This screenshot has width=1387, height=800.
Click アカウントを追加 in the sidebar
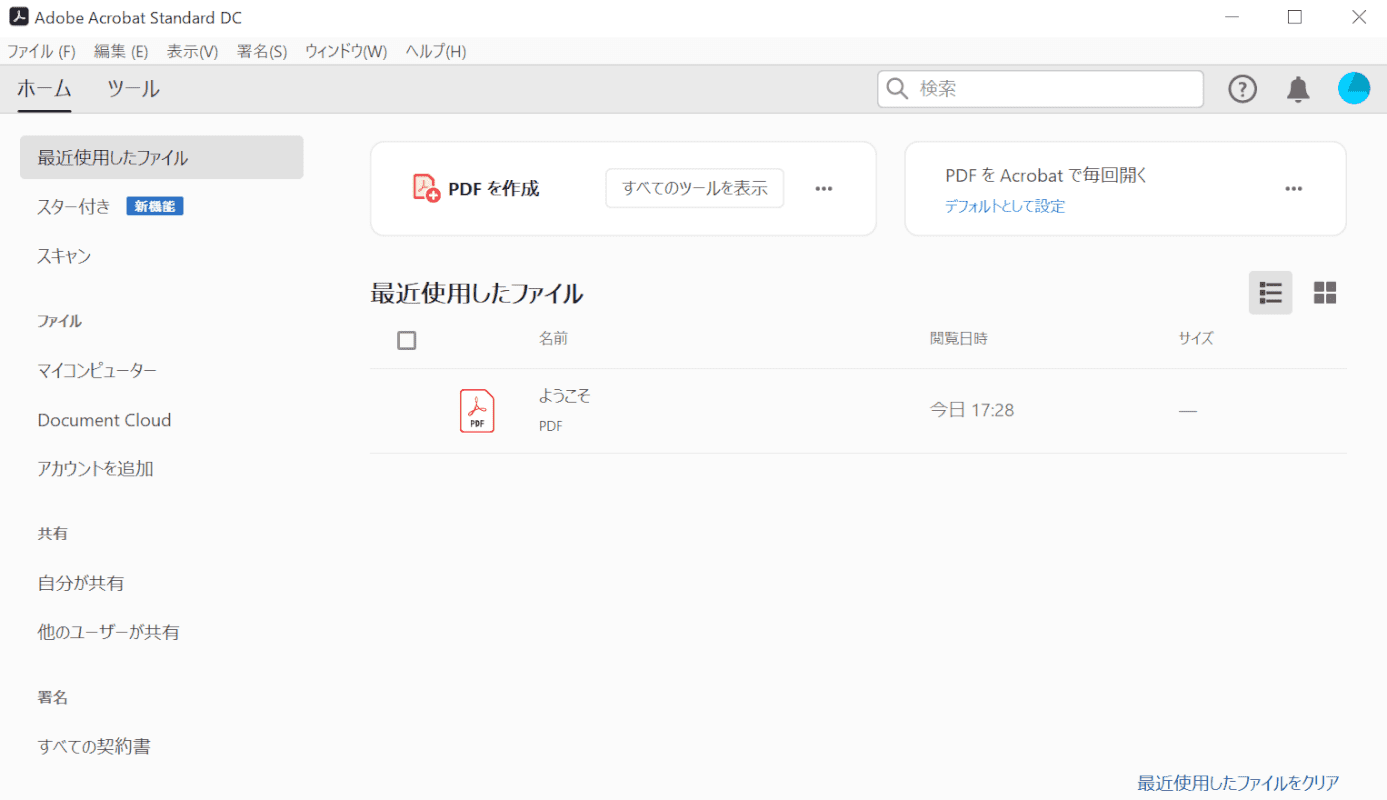95,469
